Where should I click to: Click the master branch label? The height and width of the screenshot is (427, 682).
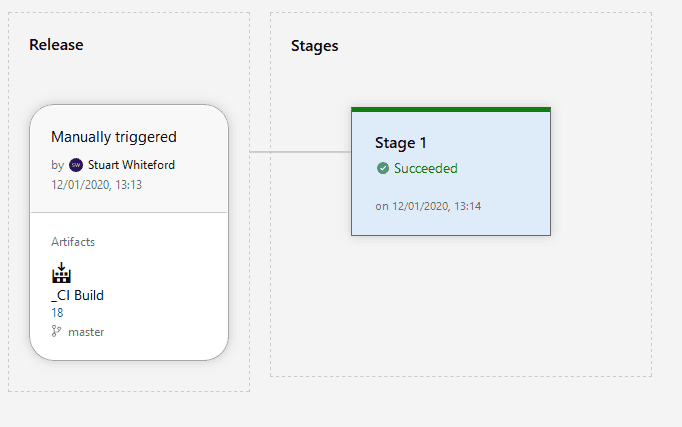coord(86,331)
